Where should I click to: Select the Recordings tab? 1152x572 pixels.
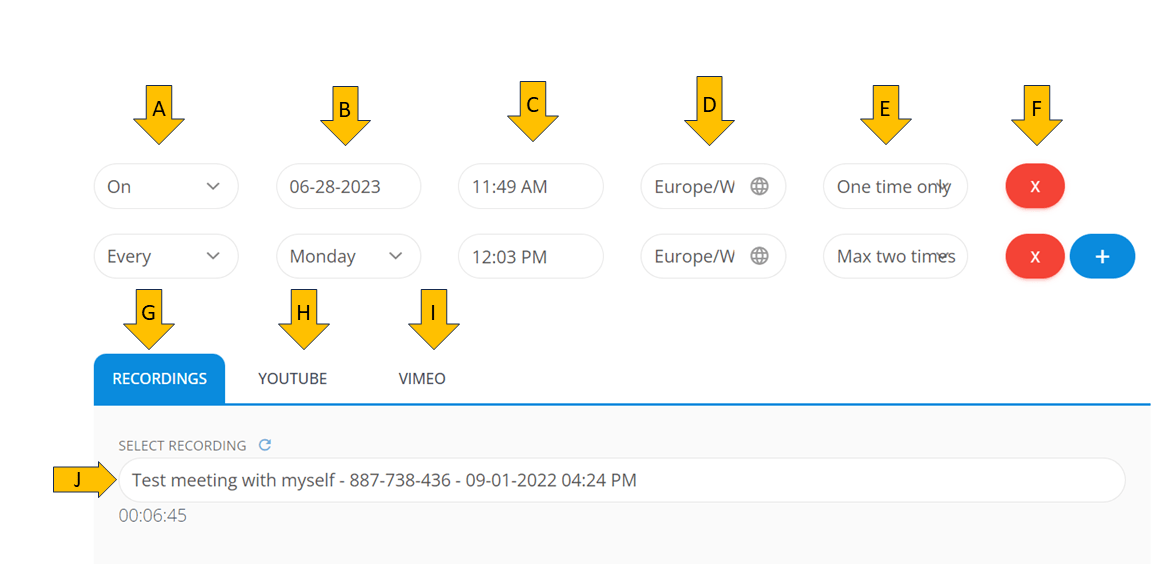pos(160,379)
